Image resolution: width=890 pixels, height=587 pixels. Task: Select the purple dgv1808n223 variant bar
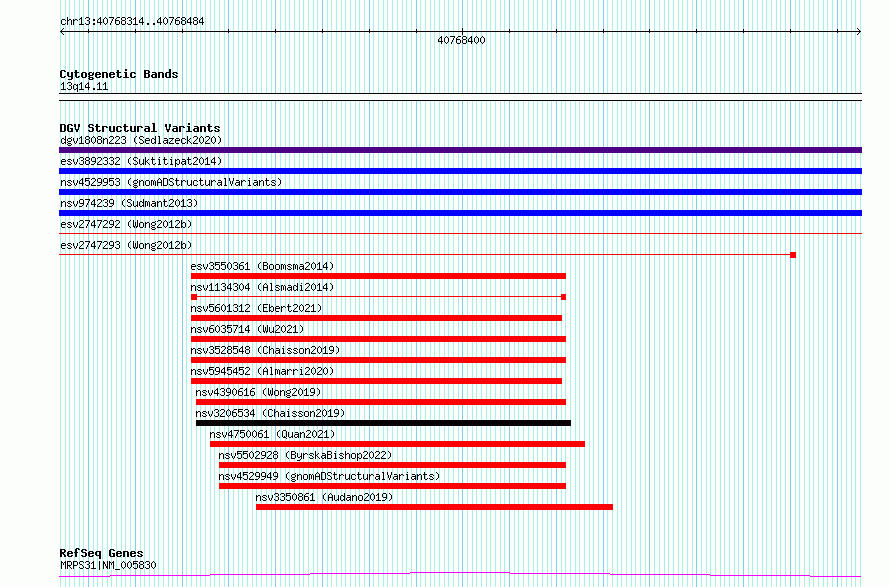[x=460, y=150]
